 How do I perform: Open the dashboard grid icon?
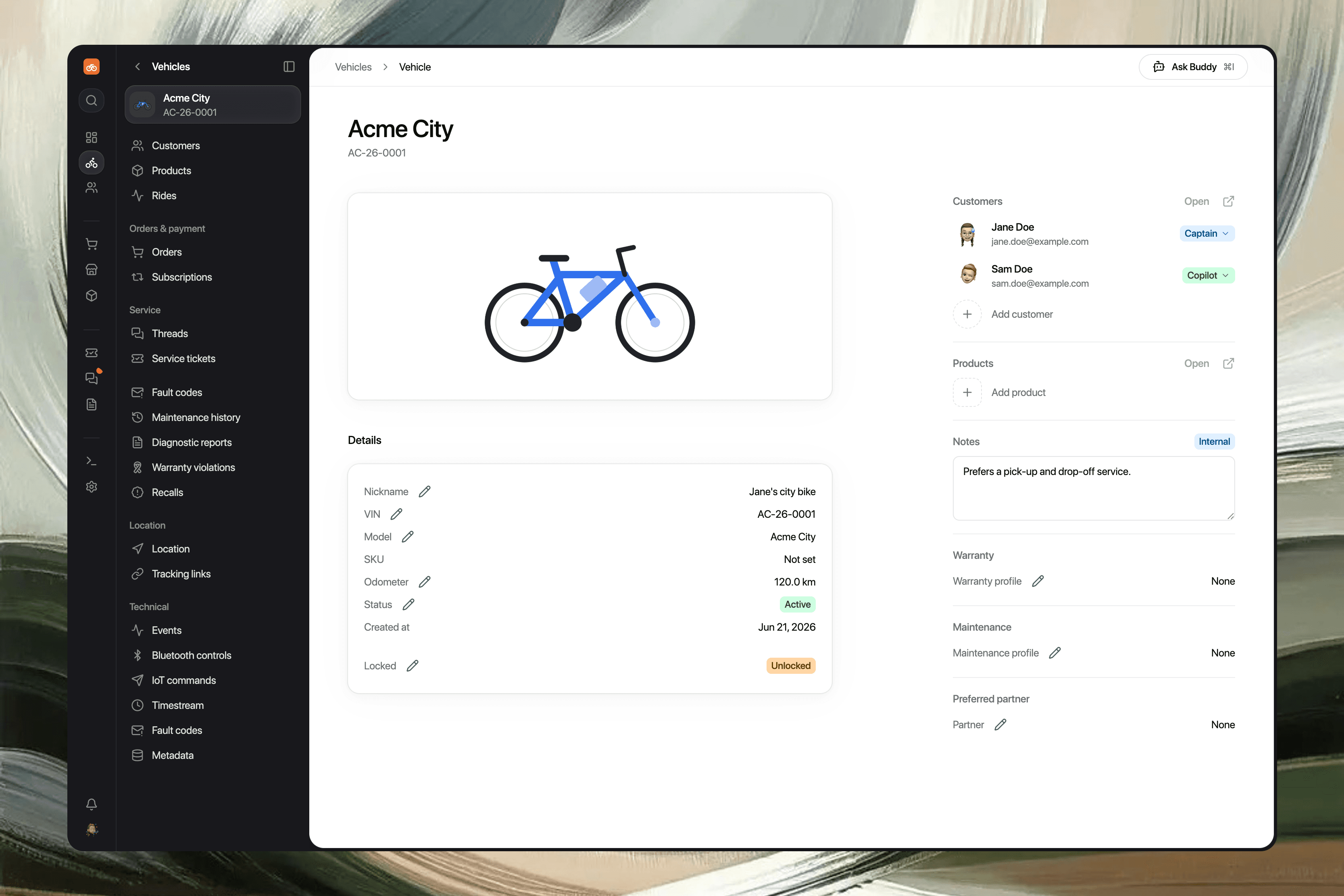pyautogui.click(x=92, y=137)
